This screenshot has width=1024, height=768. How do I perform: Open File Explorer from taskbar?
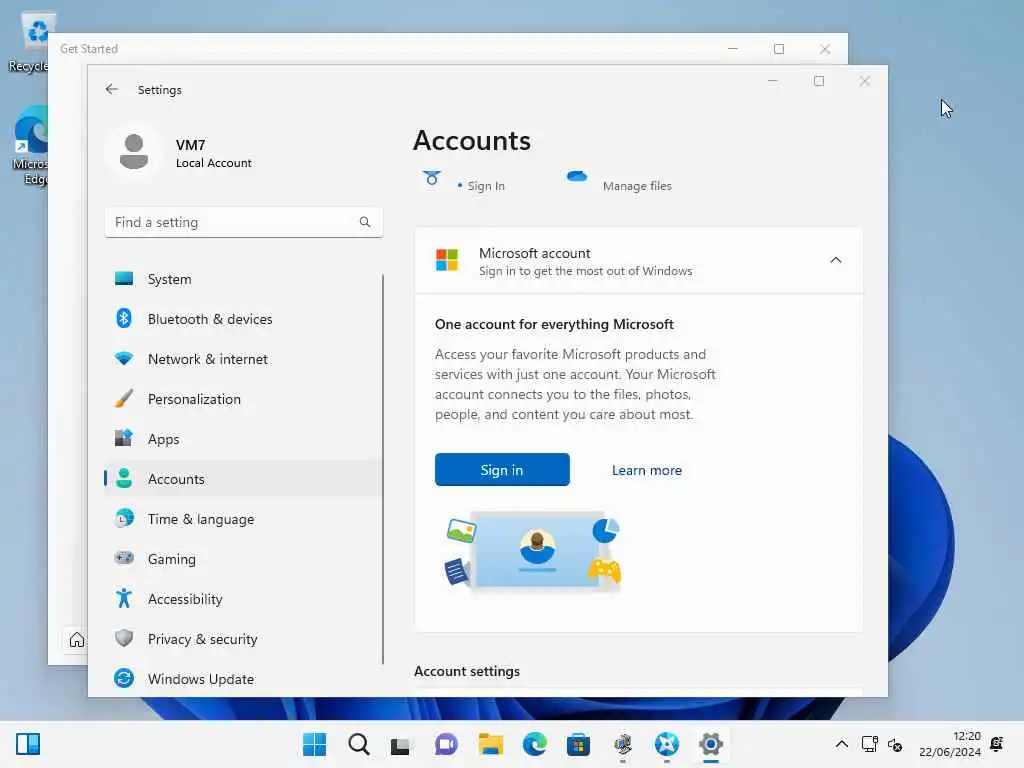(x=490, y=744)
